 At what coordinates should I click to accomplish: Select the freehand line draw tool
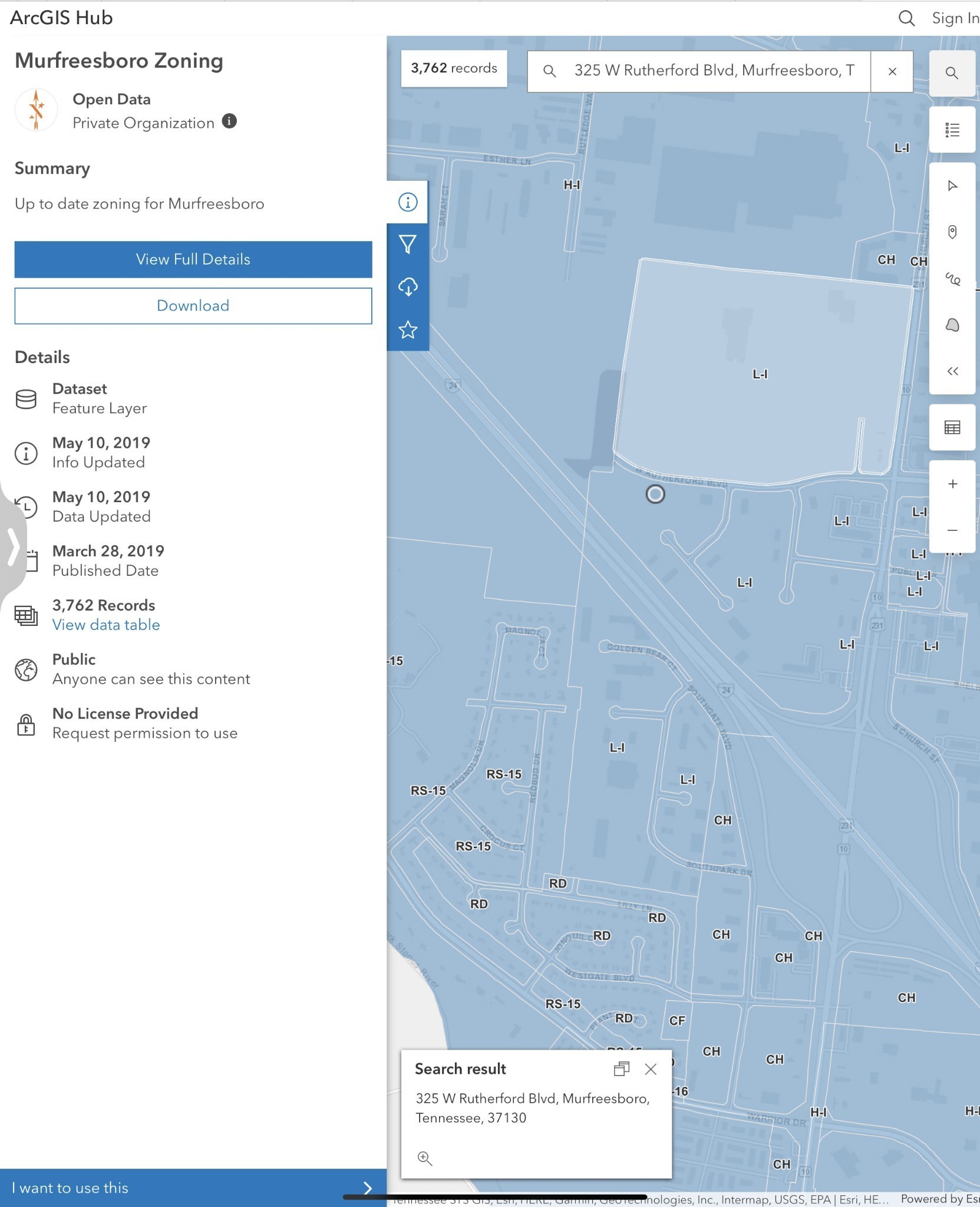tap(952, 279)
